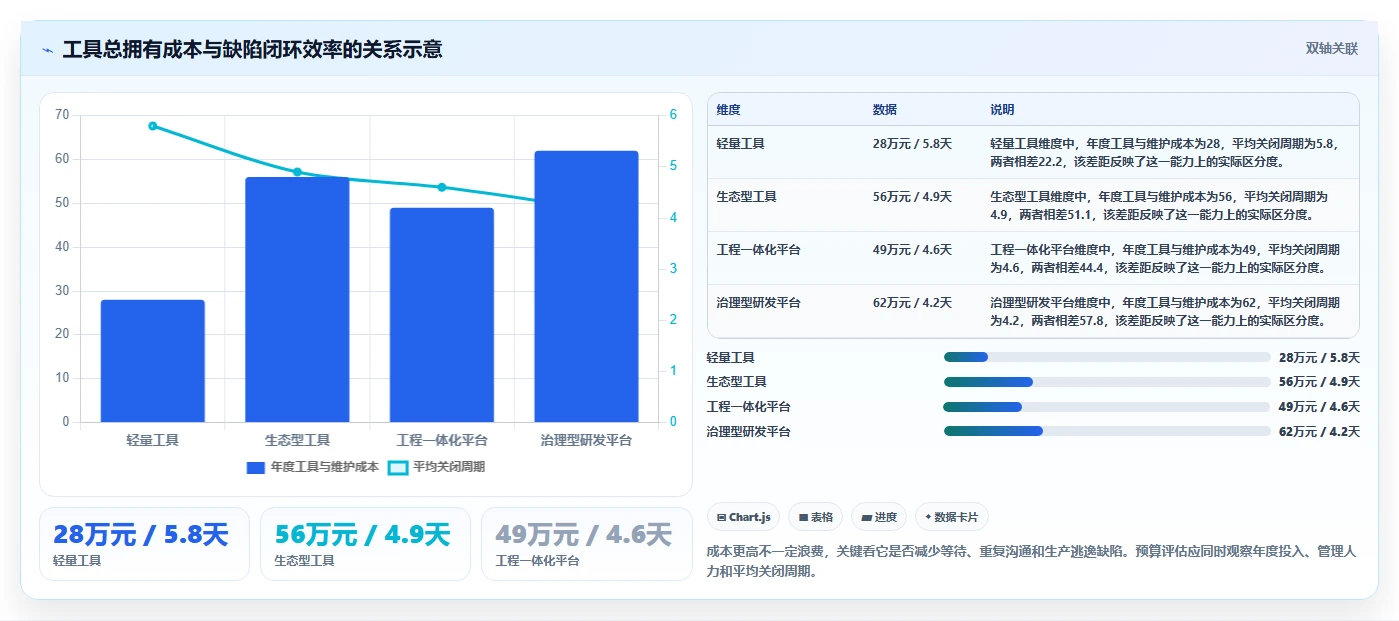Screen dimensions: 1399x621
Task: Open the 28万元 / 5.8天 轻量工具 data card
Action: tap(144, 544)
